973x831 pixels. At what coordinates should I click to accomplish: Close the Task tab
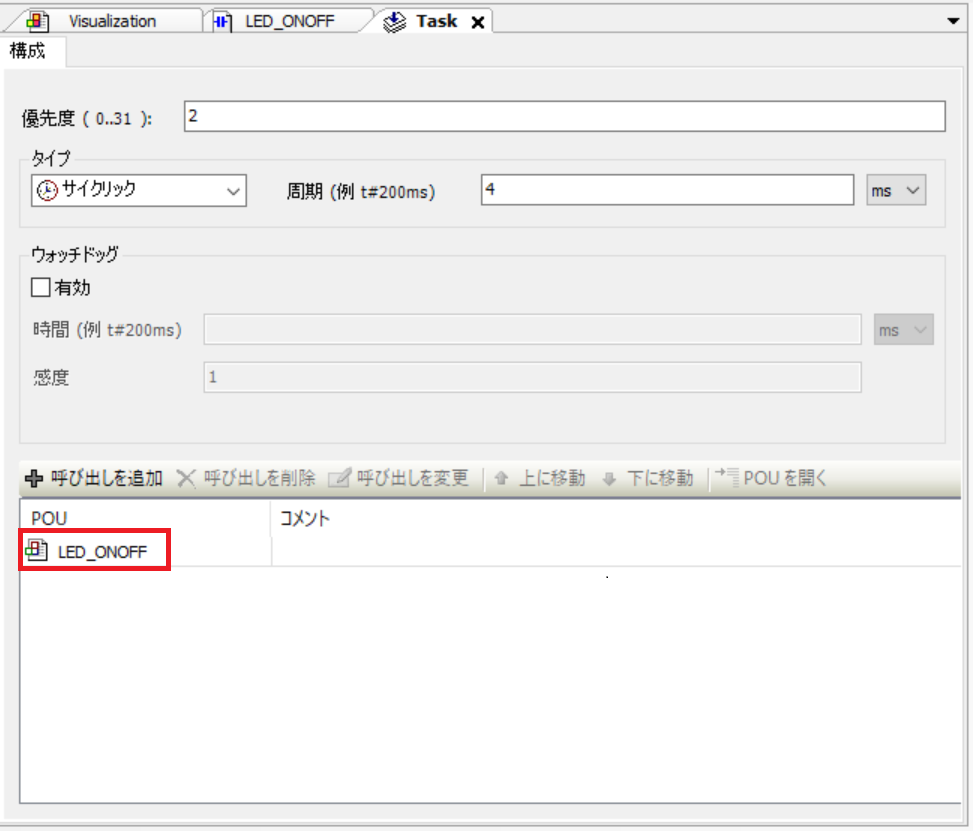(477, 22)
